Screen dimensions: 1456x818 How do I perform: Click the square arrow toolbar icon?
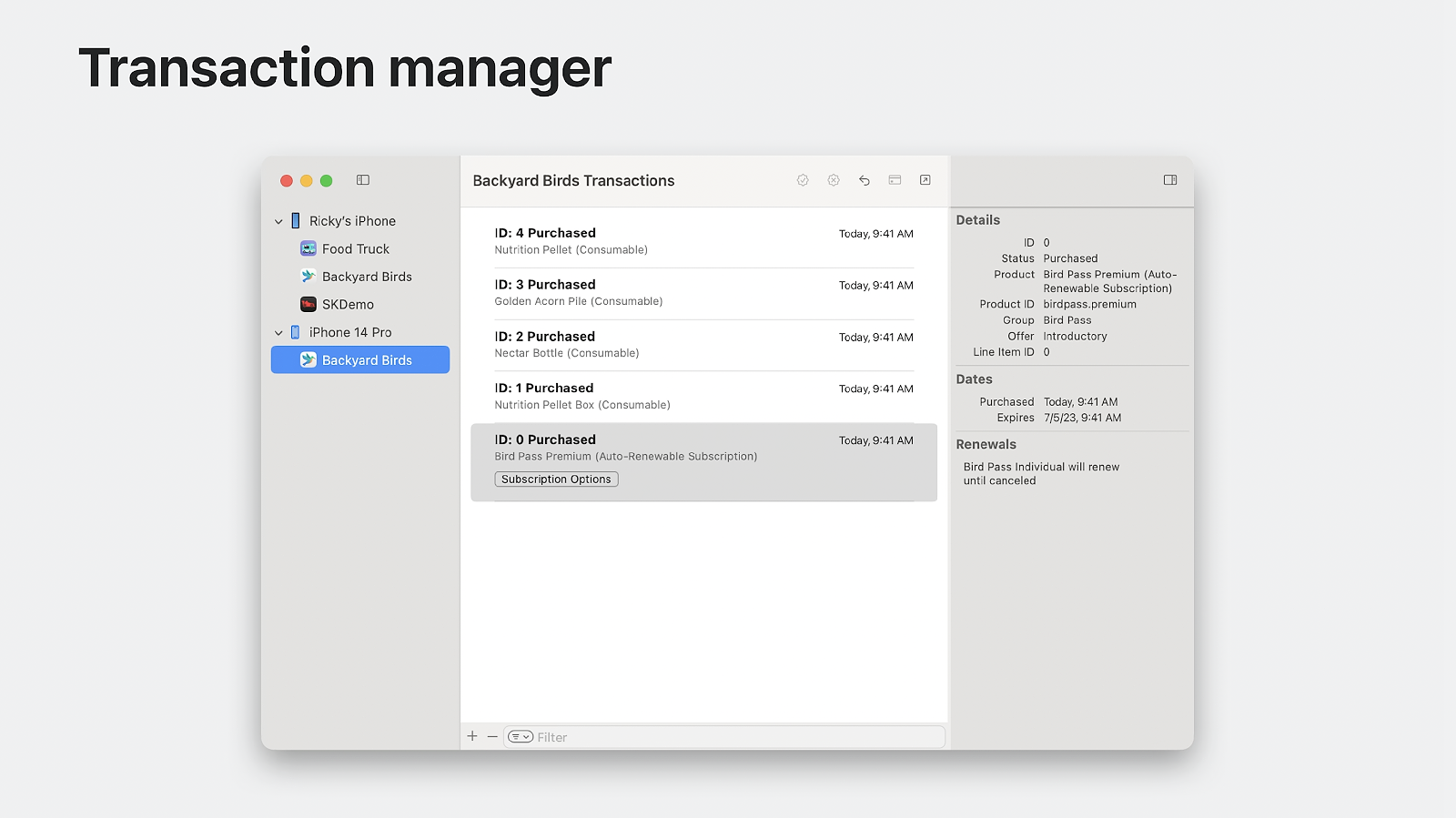(x=925, y=180)
